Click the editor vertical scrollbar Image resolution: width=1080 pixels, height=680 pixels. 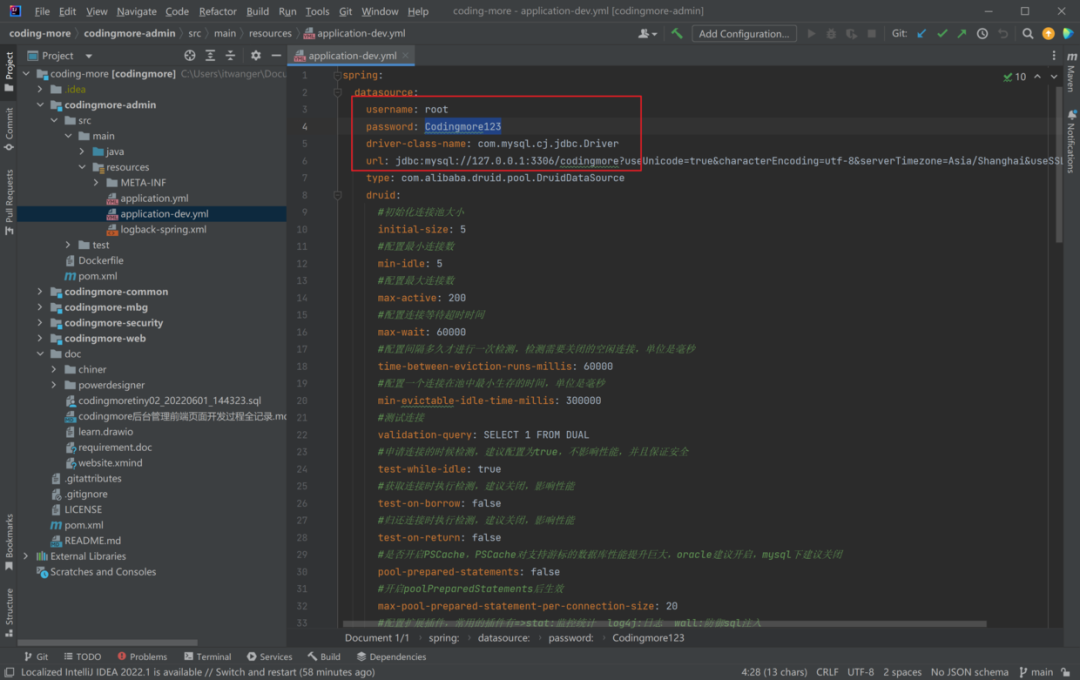point(1059,164)
